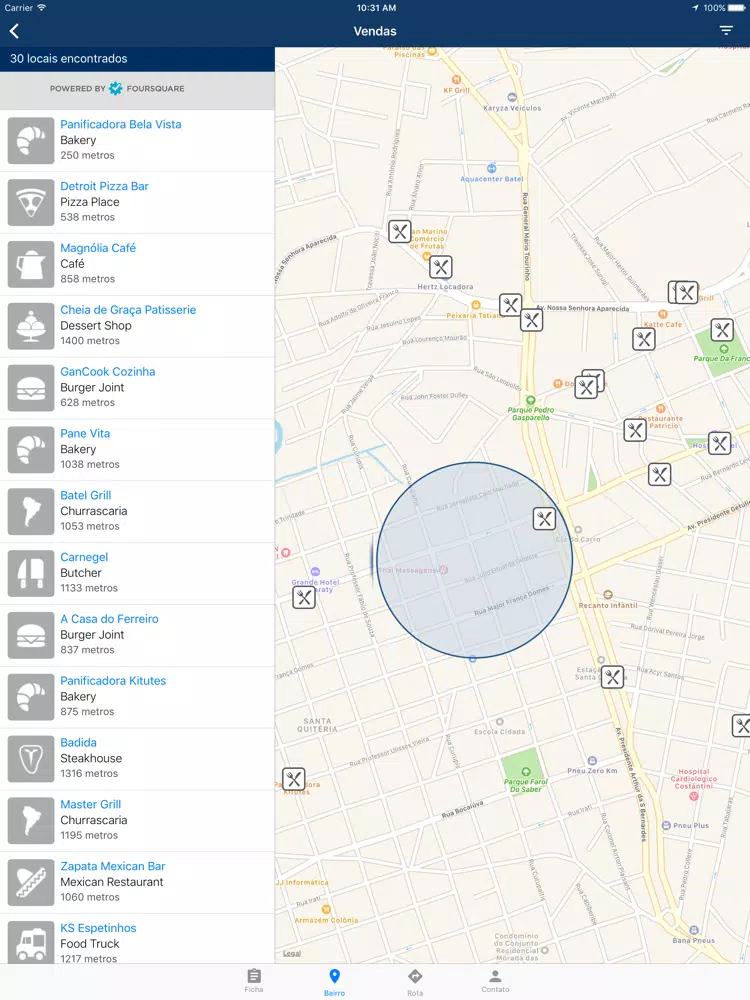Tap the Magnólia Café coffee pot icon

31,264
